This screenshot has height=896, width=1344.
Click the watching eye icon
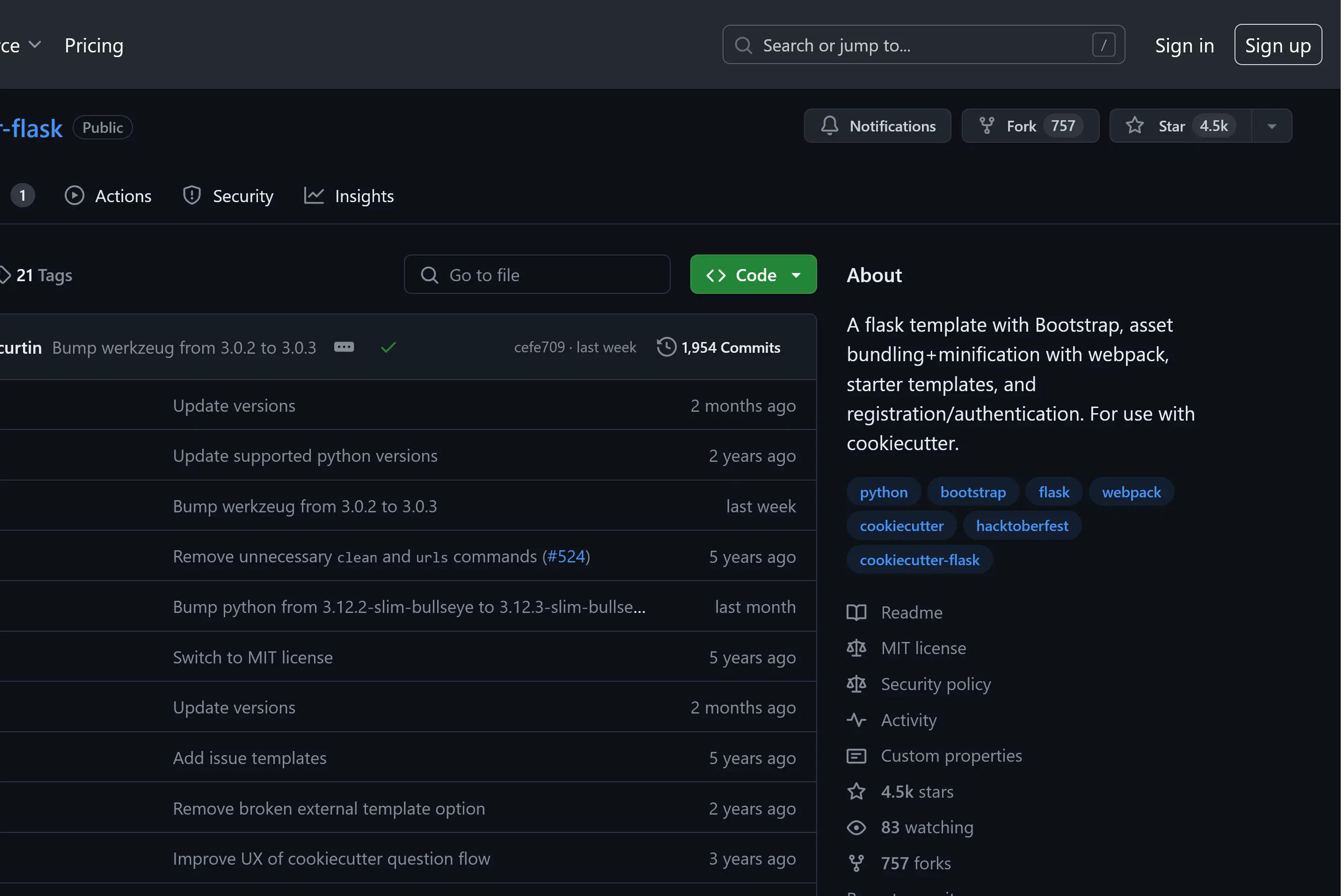pyautogui.click(x=856, y=827)
